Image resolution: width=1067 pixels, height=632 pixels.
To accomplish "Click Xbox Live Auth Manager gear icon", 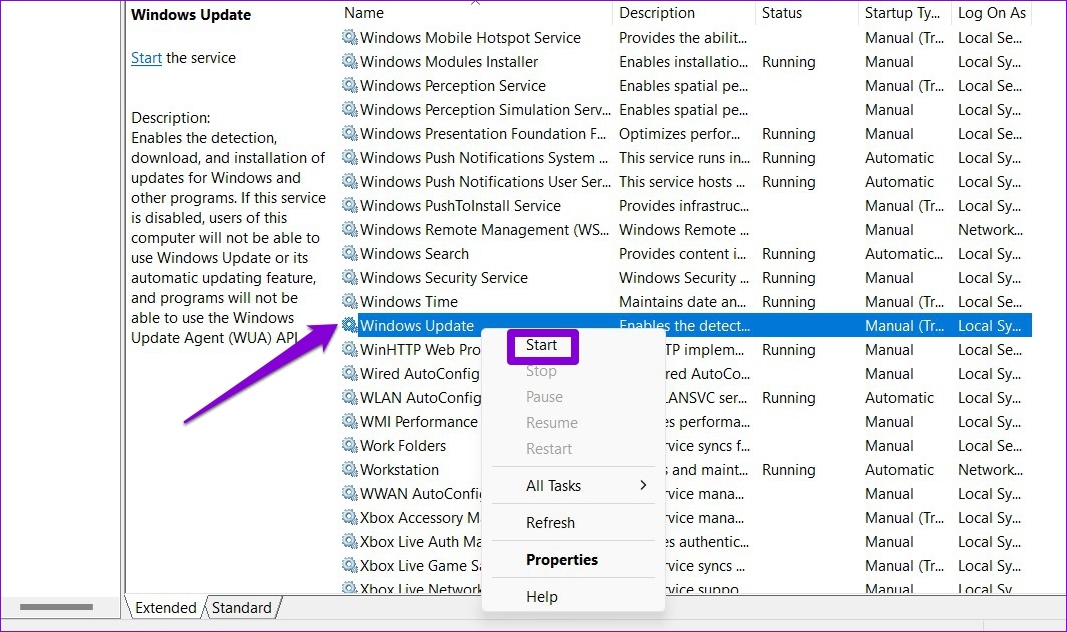I will tap(350, 542).
